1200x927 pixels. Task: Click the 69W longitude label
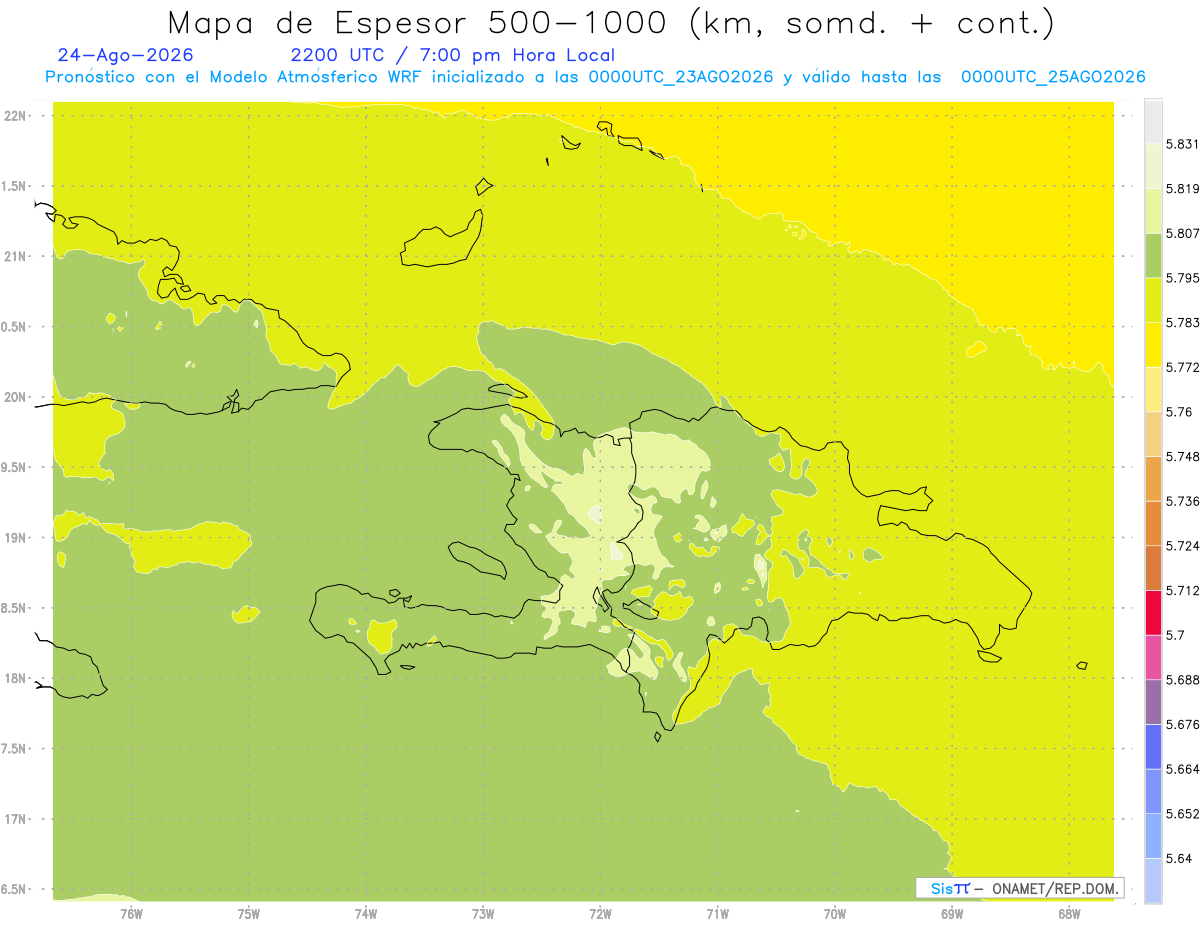pyautogui.click(x=952, y=914)
